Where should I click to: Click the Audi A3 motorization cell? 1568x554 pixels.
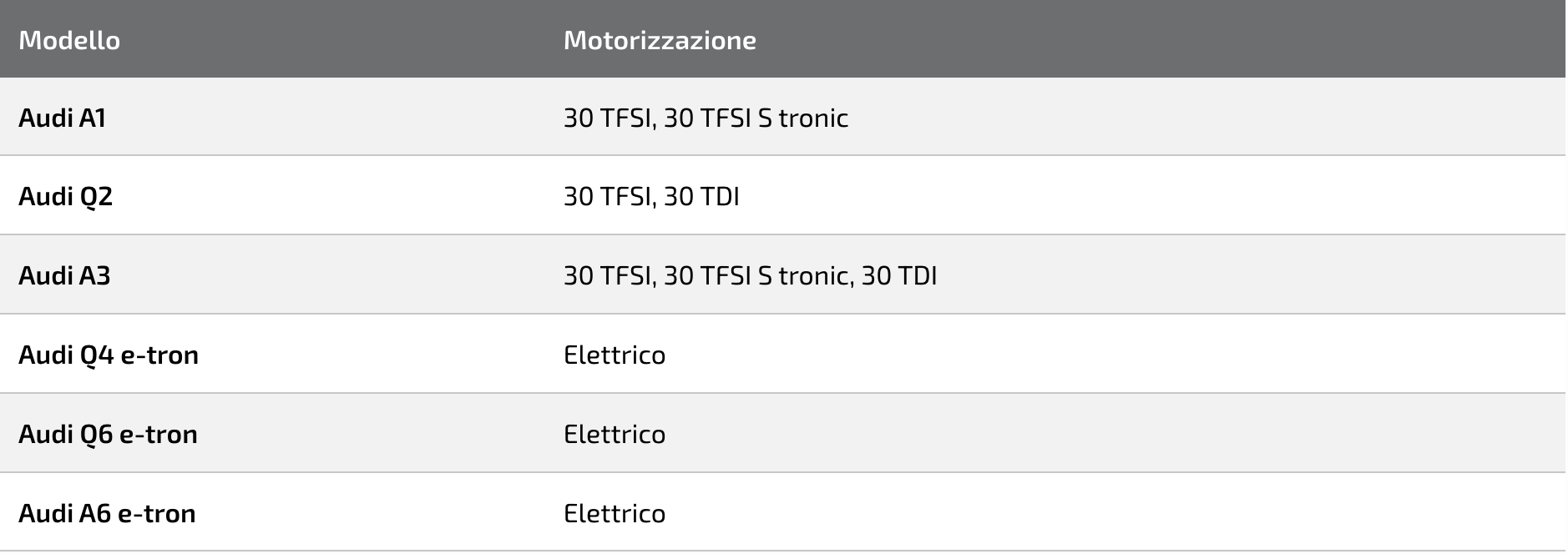coord(750,275)
